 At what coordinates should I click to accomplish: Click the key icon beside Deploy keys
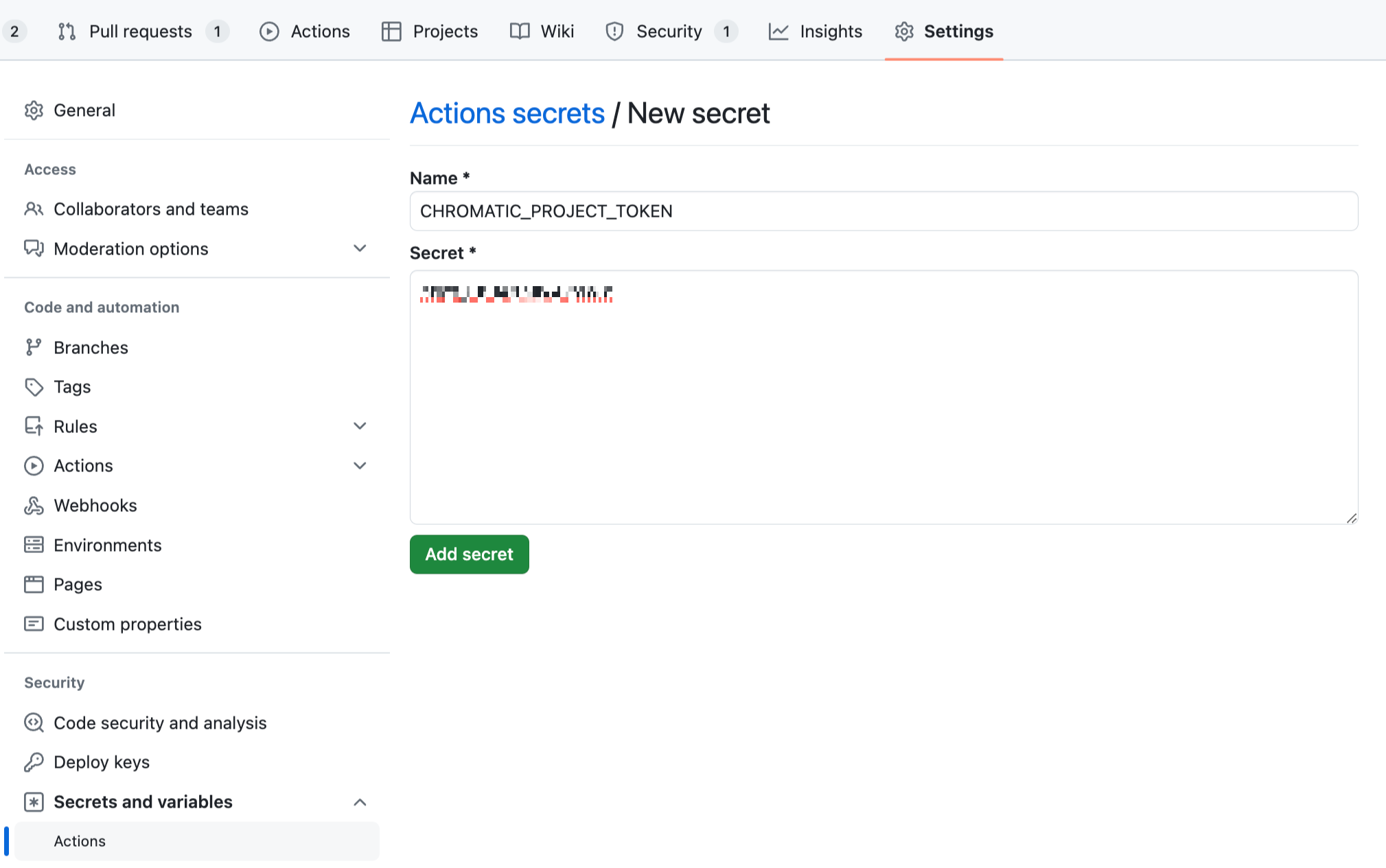[34, 762]
